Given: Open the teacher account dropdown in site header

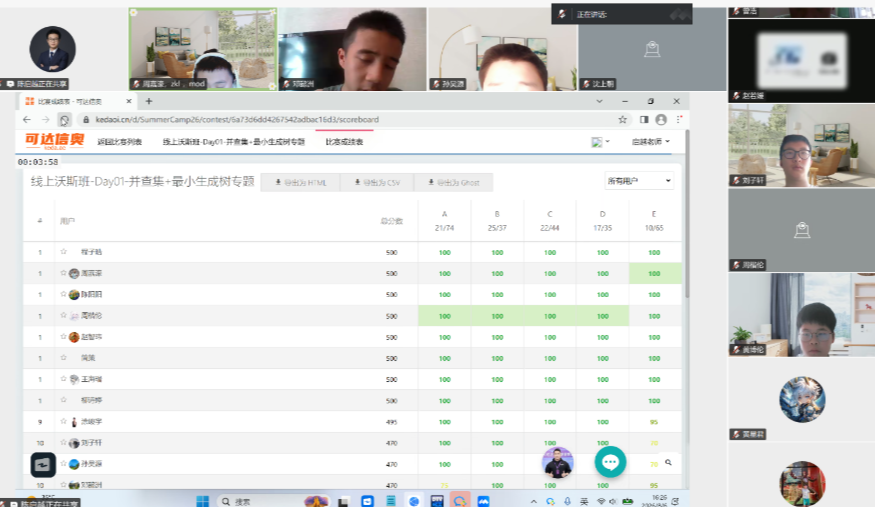Looking at the screenshot, I should pyautogui.click(x=651, y=142).
